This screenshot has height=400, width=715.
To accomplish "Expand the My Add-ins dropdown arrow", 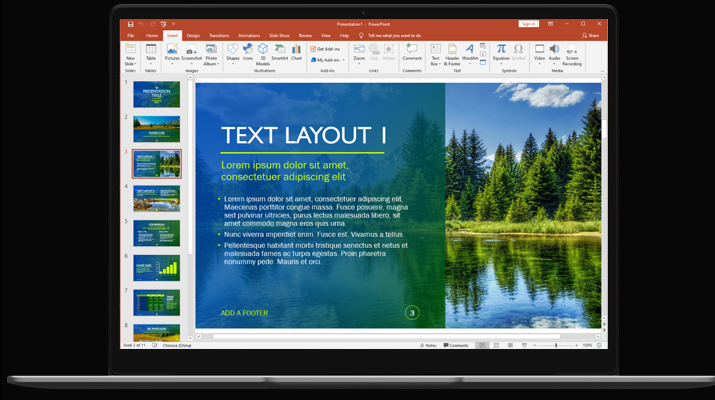I will pyautogui.click(x=343, y=60).
